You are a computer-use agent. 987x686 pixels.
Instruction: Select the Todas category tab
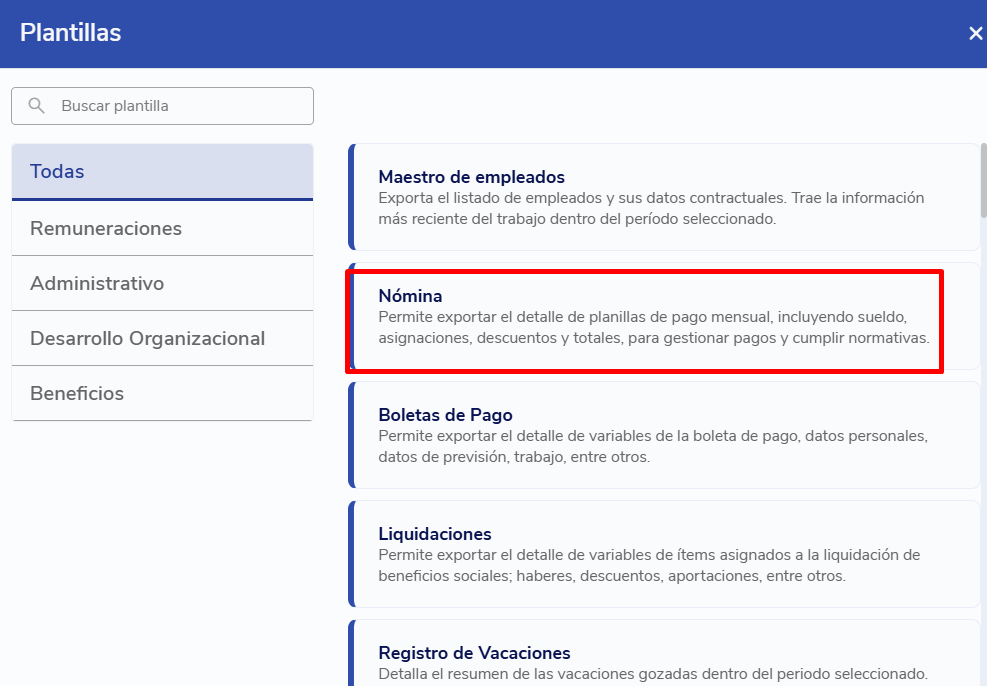[x=162, y=172]
